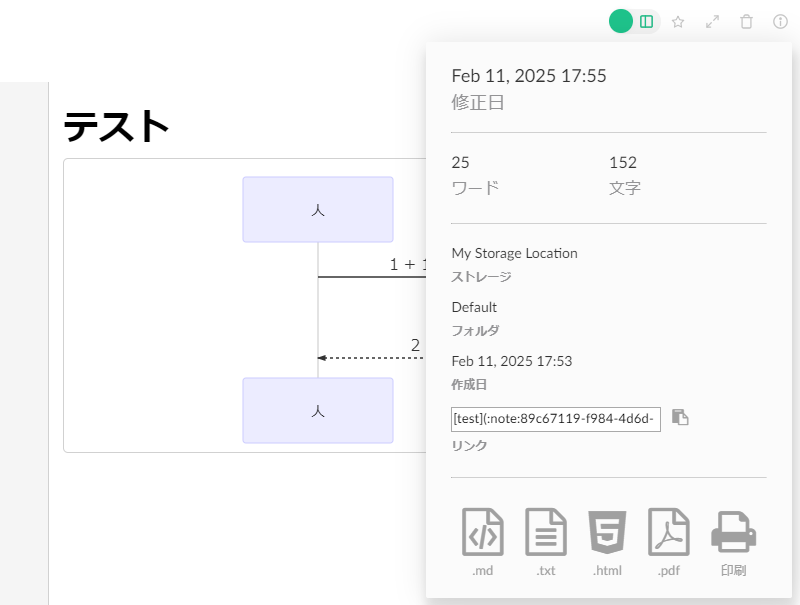Print the note with 印刷 icon

(733, 542)
